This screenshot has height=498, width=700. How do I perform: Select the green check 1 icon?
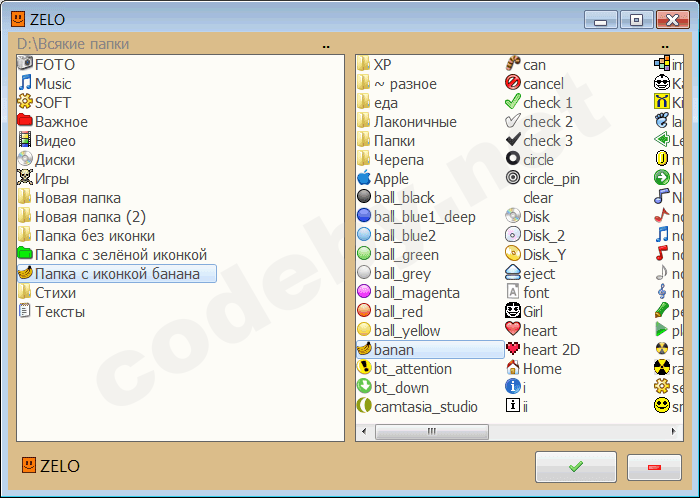(513, 102)
